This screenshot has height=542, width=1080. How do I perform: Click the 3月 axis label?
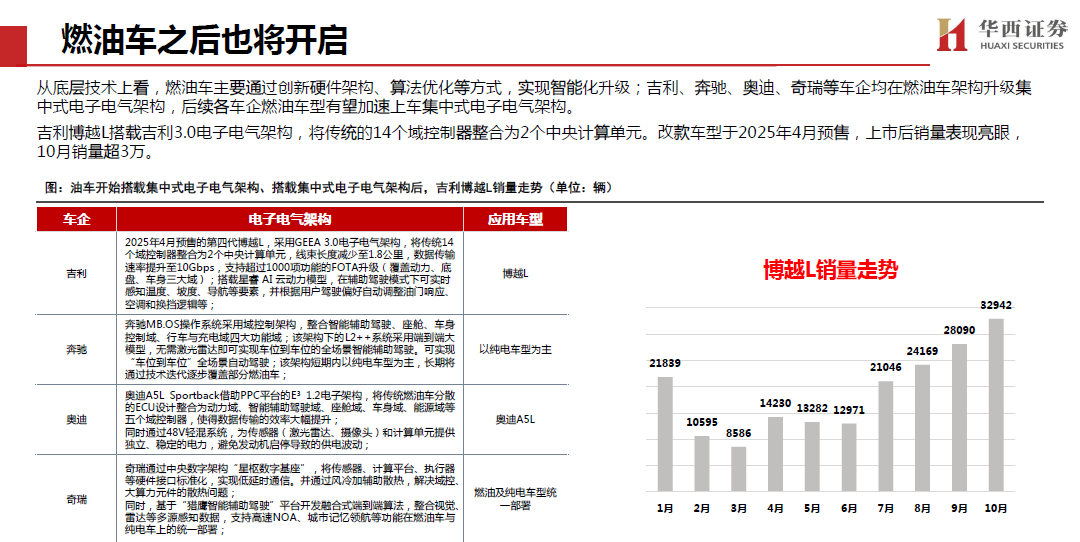tap(738, 508)
